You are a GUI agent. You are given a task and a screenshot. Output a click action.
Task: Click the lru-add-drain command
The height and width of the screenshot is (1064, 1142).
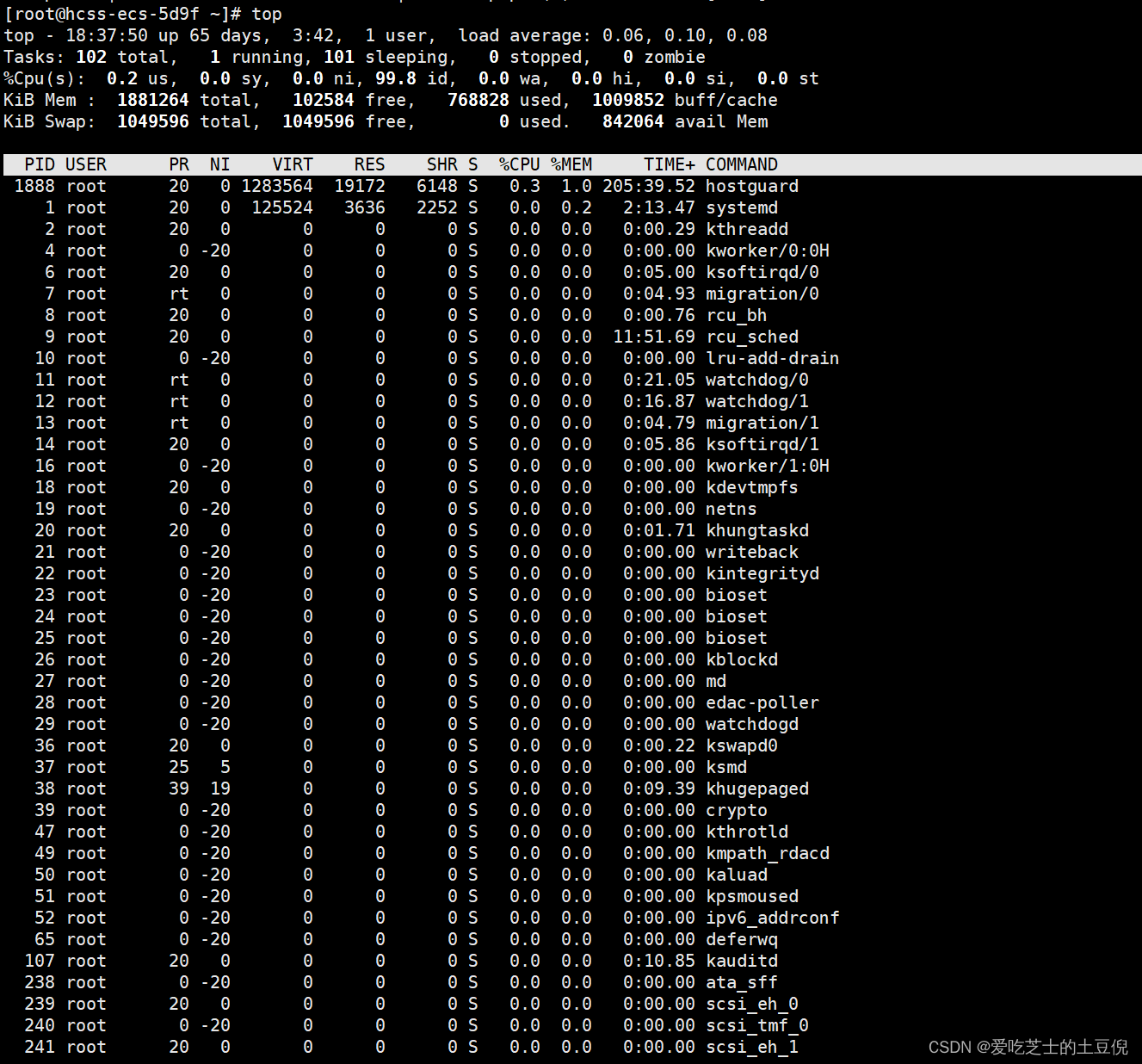[773, 358]
